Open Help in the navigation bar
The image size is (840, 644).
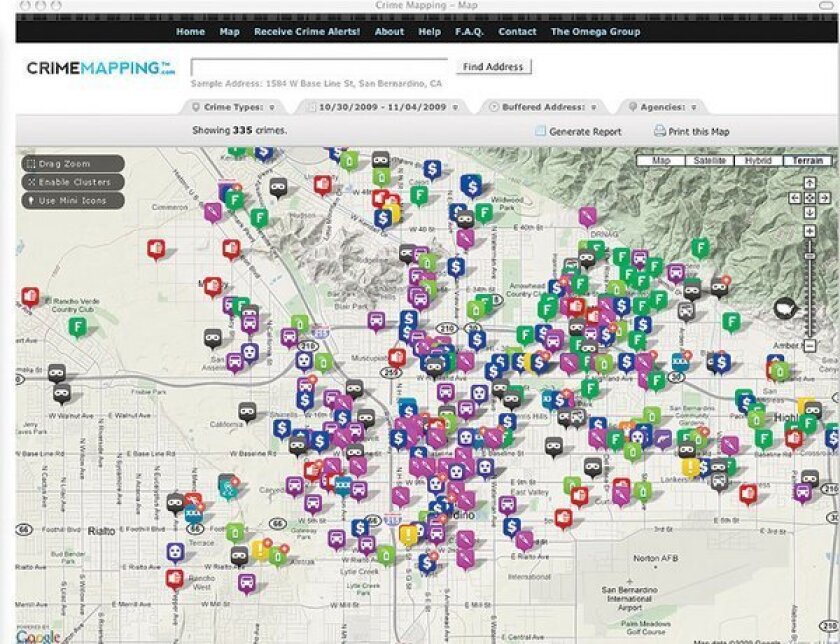[430, 32]
